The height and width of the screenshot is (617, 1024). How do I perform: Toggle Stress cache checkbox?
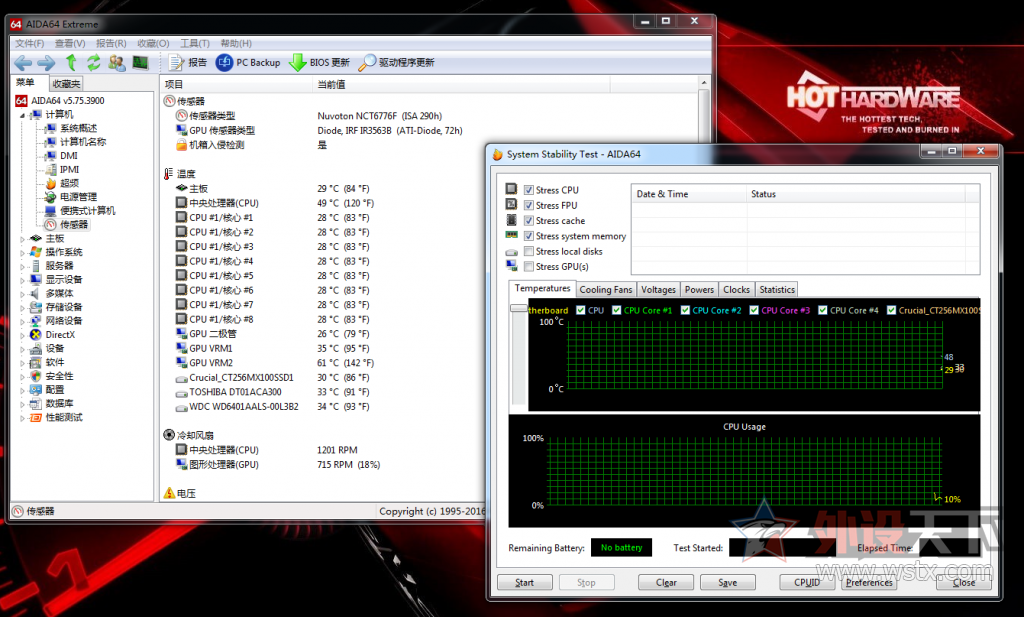[529, 221]
